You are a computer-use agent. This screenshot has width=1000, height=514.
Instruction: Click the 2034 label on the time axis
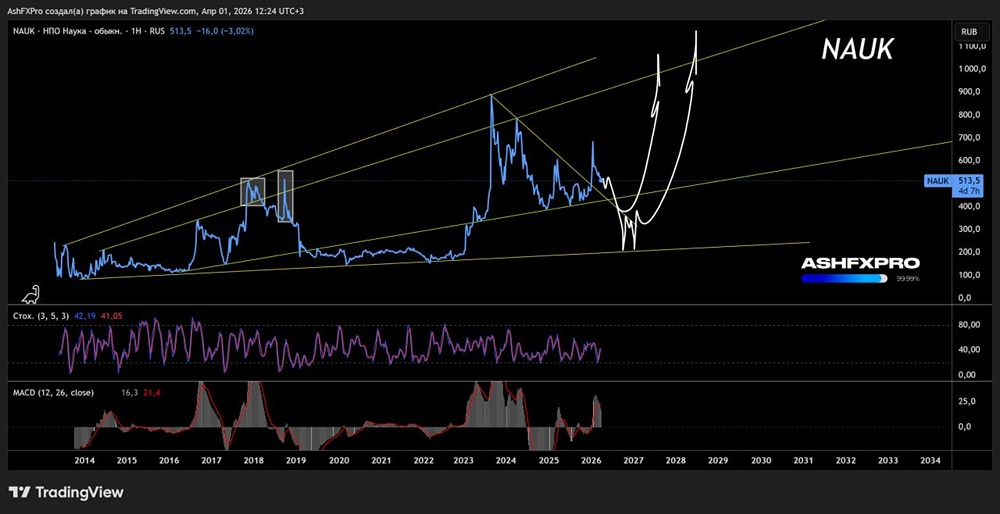click(x=930, y=460)
